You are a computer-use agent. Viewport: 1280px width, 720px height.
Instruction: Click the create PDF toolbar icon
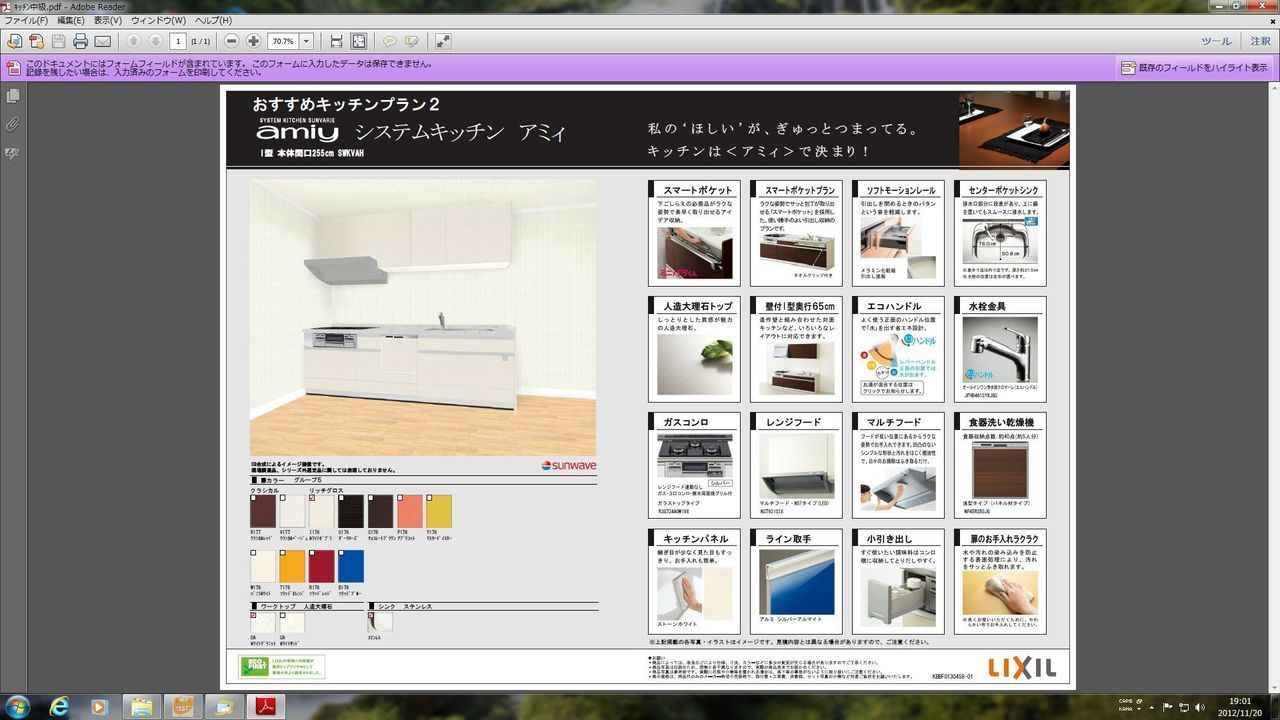click(x=36, y=41)
